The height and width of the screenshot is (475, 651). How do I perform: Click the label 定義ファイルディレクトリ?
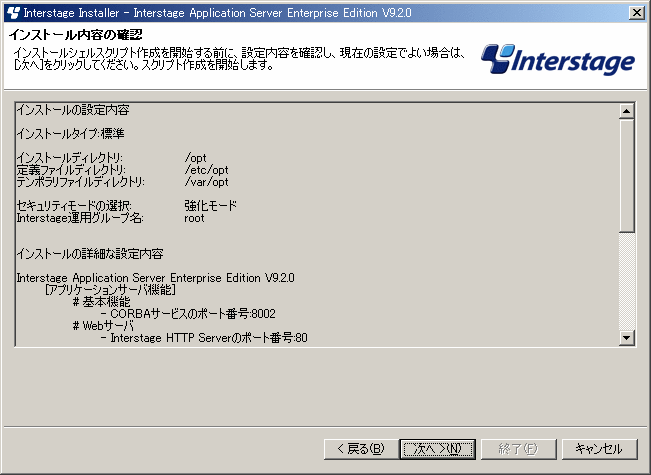coord(71,170)
